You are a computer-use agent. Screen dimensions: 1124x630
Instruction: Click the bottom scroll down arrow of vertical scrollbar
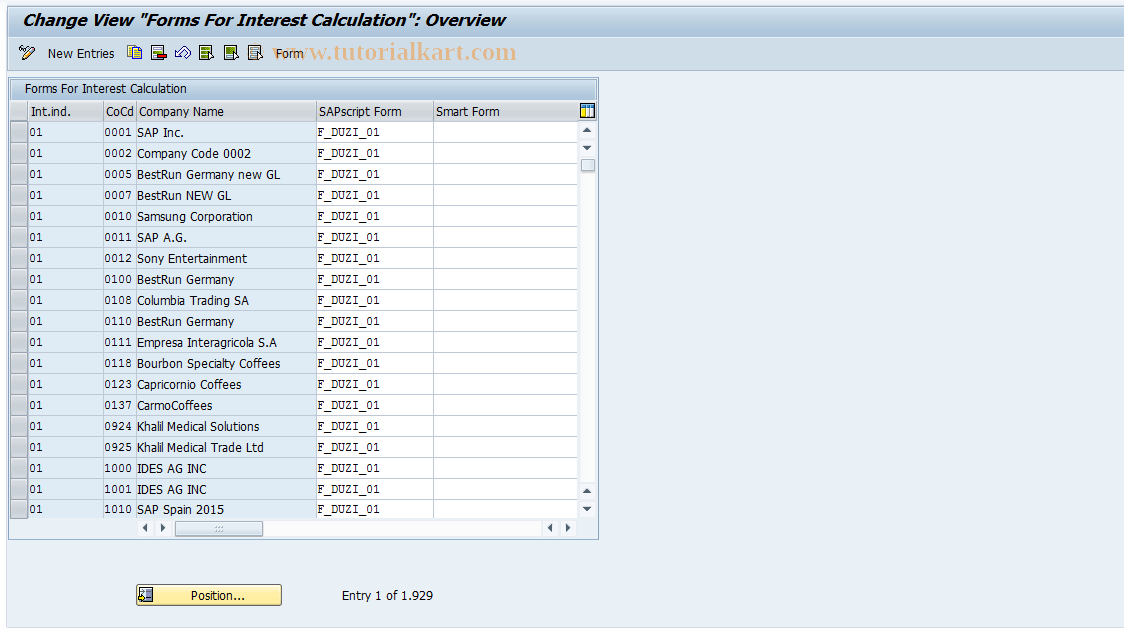tap(587, 509)
